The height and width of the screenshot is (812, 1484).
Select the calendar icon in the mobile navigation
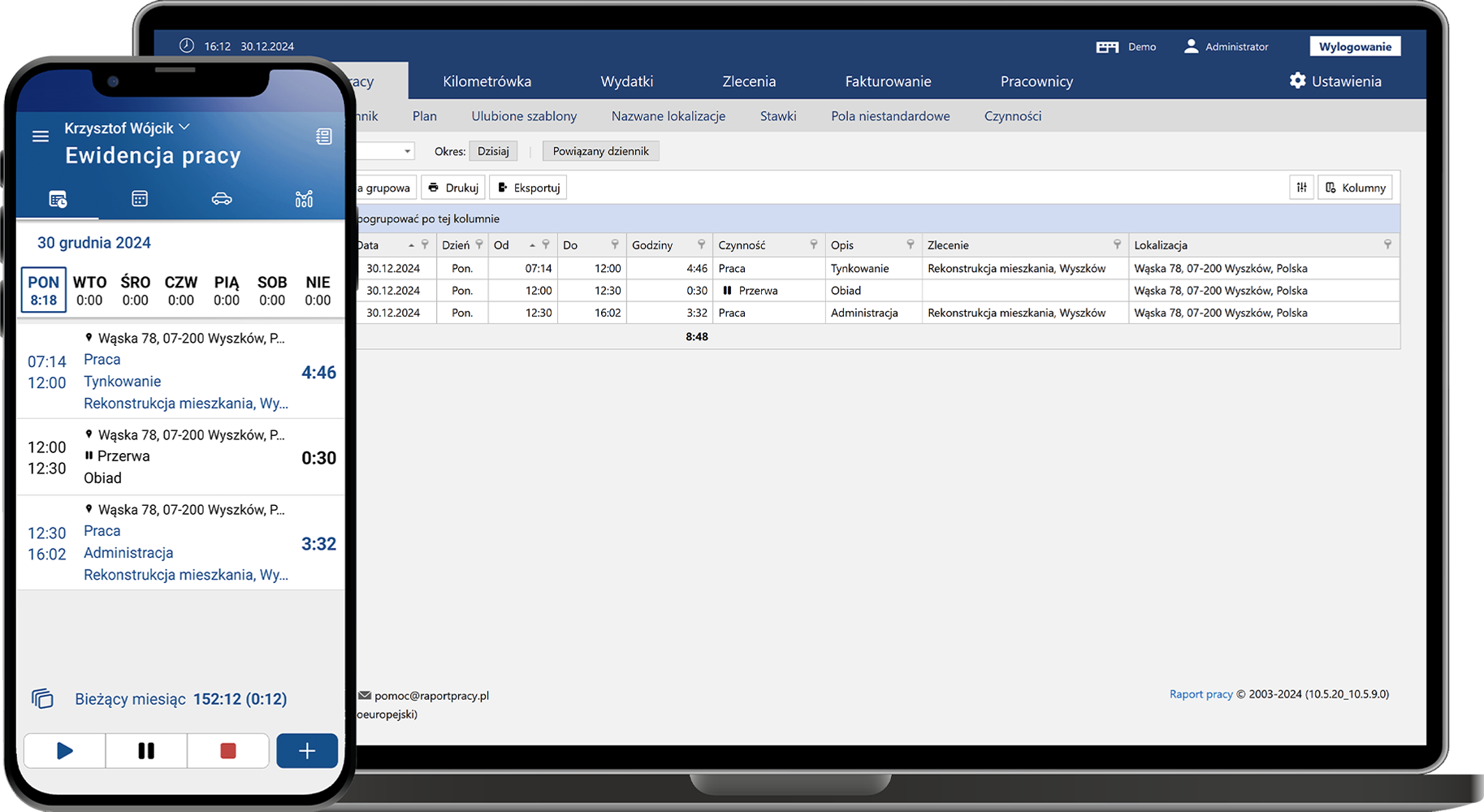139,197
